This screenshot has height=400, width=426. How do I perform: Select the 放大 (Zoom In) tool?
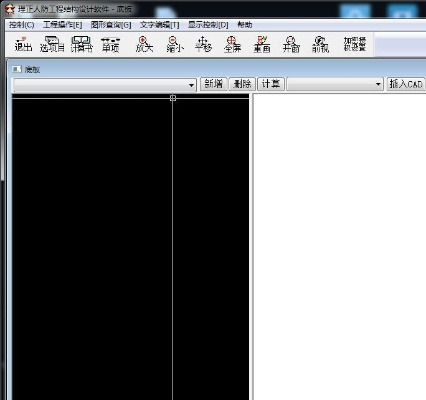(144, 44)
